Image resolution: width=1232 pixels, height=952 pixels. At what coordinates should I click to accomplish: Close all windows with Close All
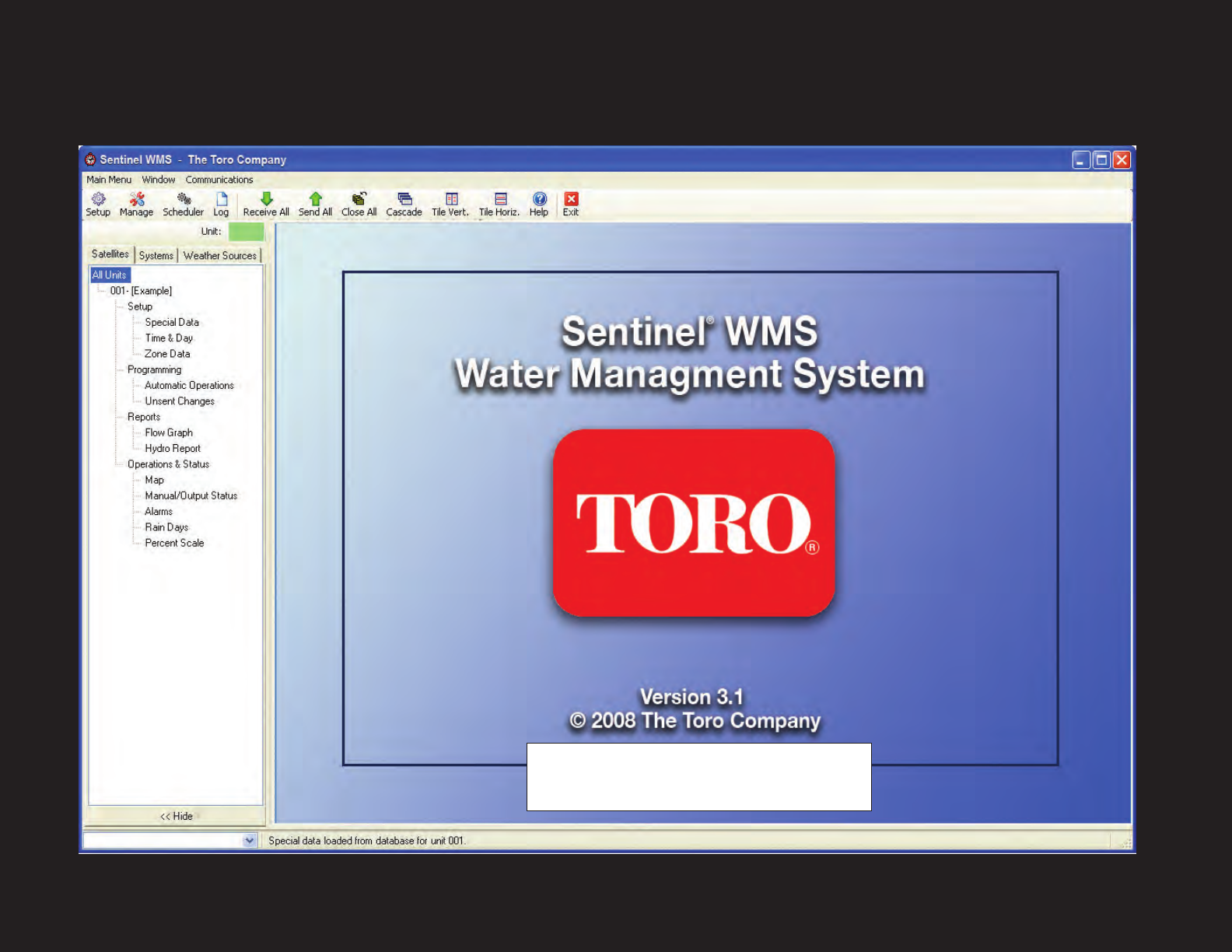tap(359, 205)
